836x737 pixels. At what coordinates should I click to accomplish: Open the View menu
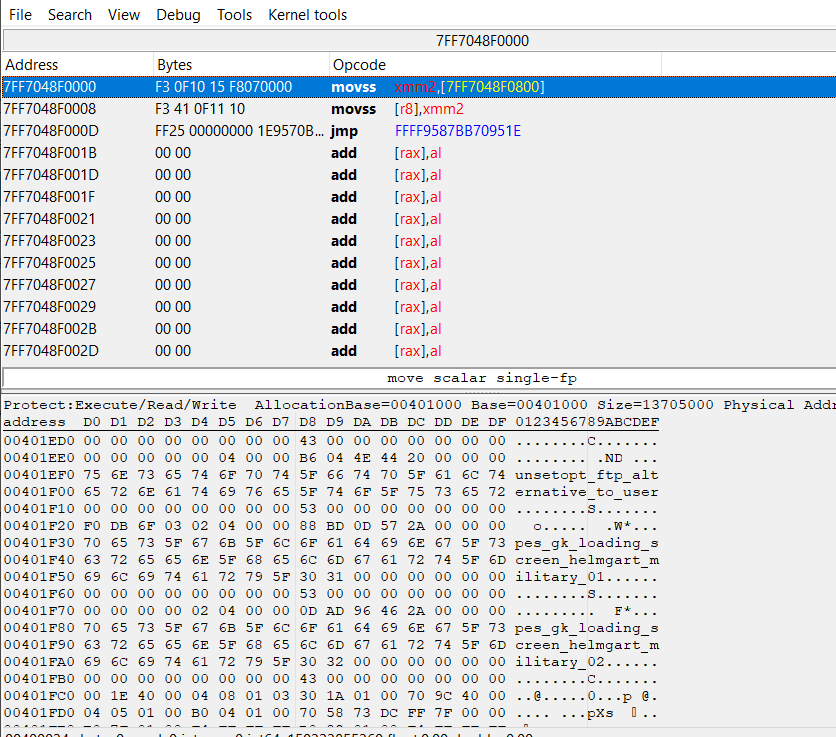pyautogui.click(x=124, y=15)
